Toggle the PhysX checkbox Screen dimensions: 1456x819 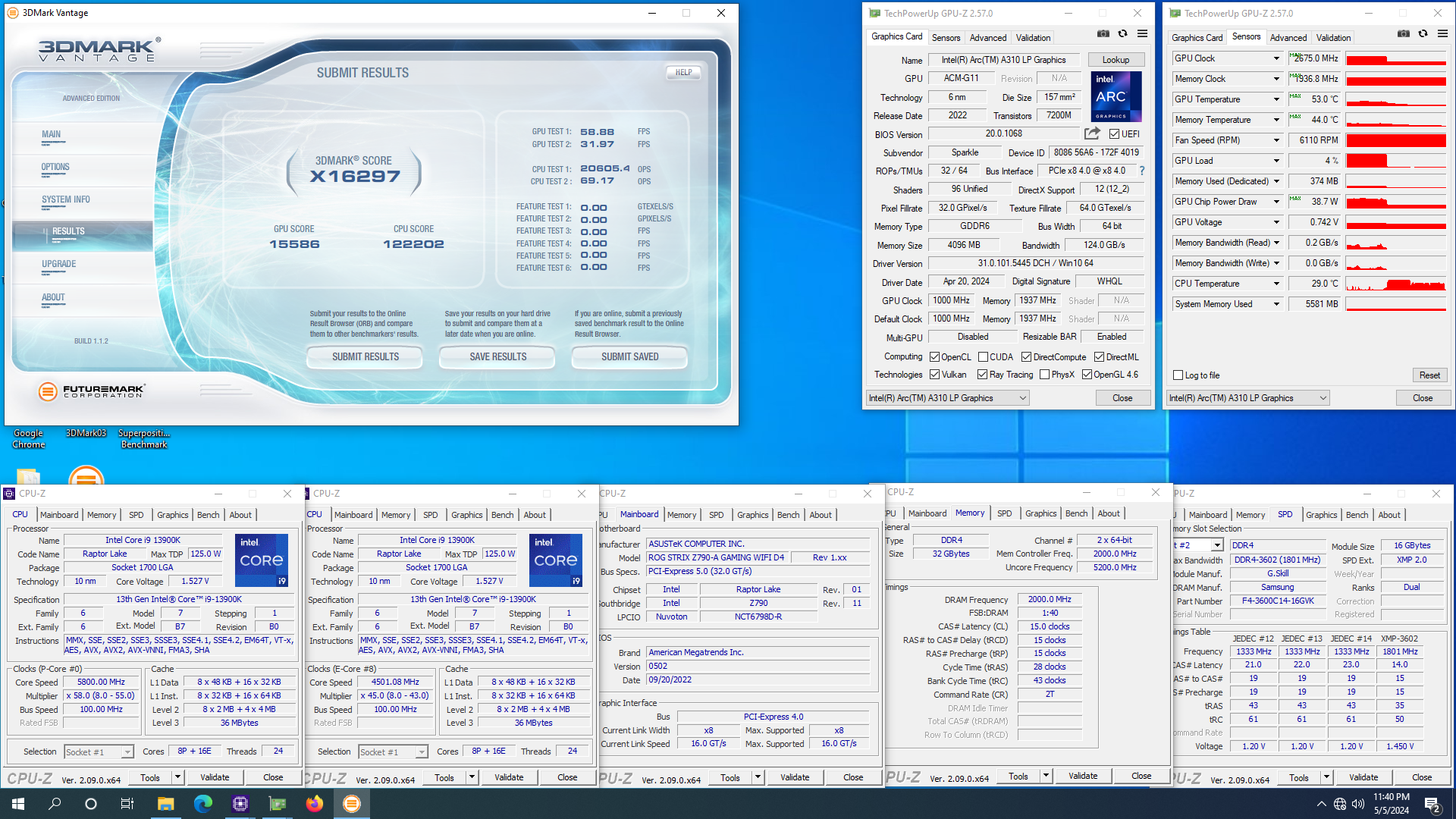coord(1044,375)
